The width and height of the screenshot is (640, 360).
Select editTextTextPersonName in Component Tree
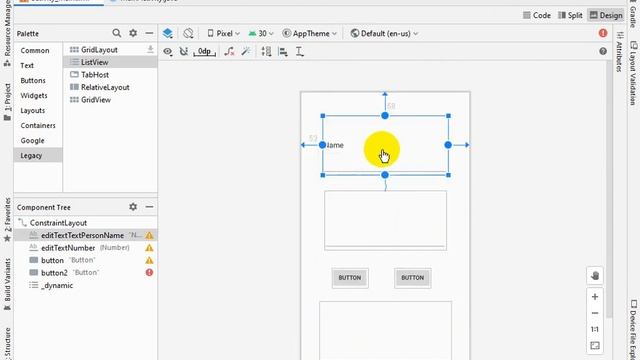click(x=85, y=236)
